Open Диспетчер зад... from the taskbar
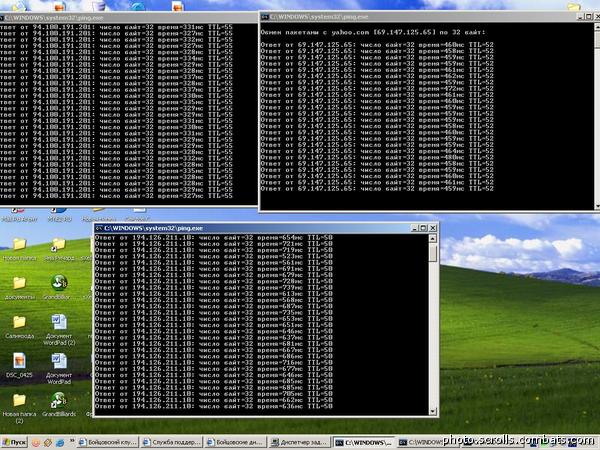 pos(300,443)
